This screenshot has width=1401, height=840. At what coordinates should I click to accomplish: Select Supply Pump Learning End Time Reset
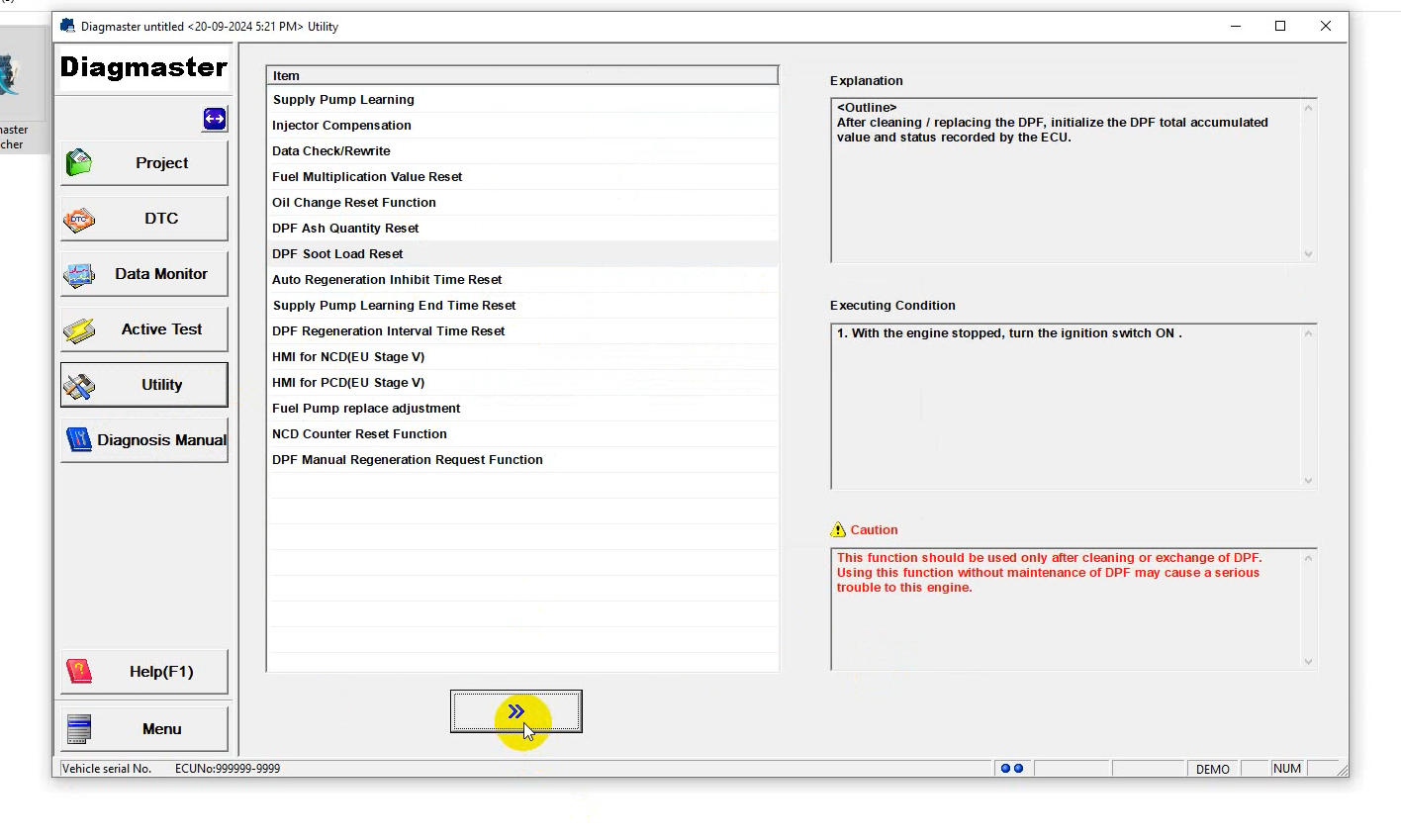pos(522,306)
